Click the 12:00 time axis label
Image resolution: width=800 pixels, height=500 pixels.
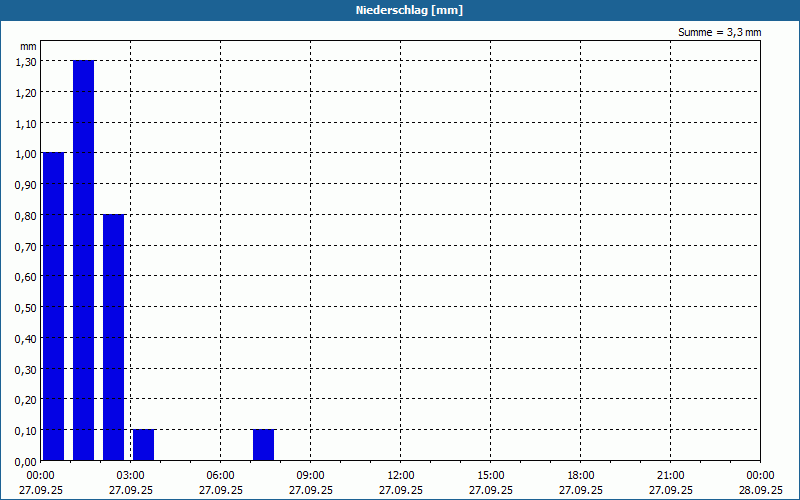[x=401, y=476]
